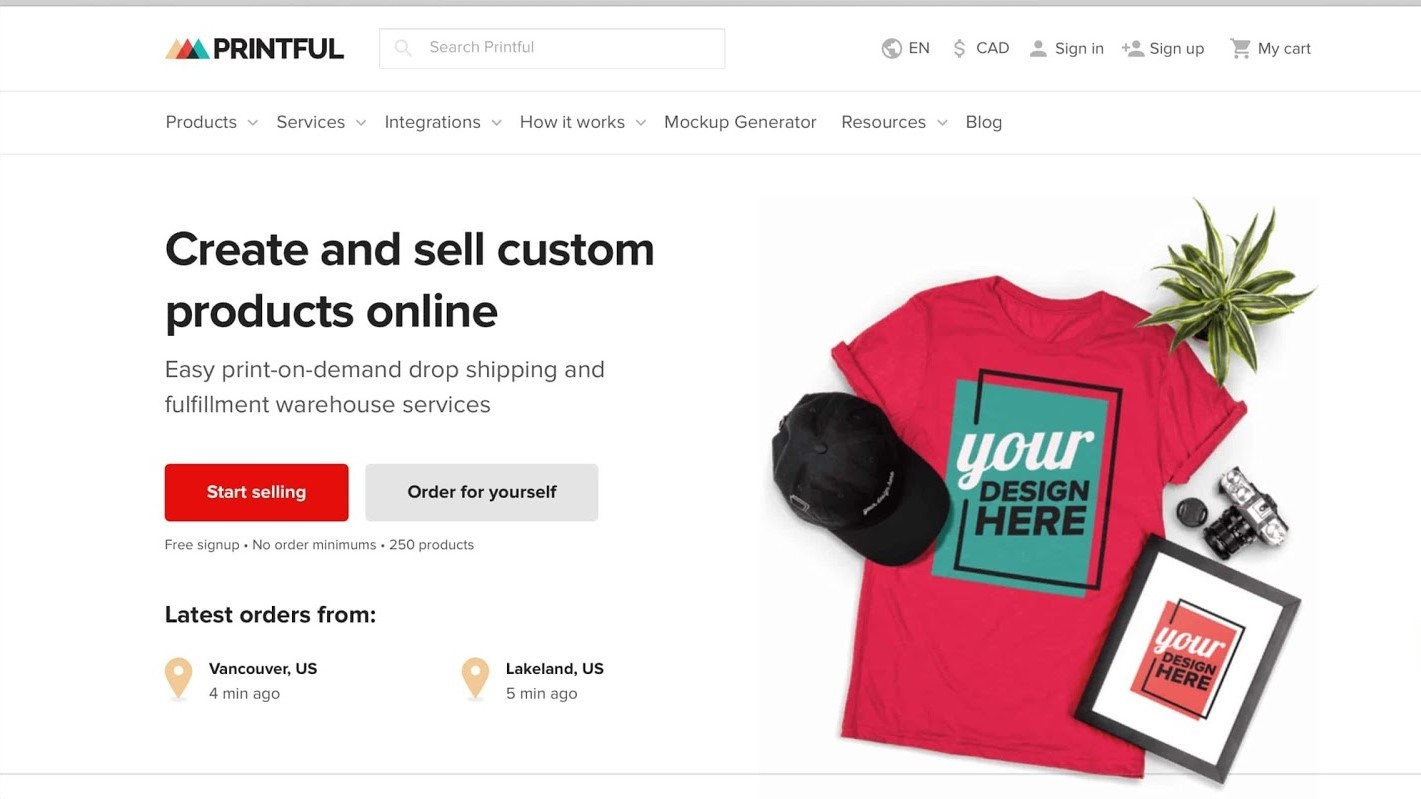This screenshot has width=1421, height=799.
Task: Click the Sign in person icon
Action: coord(1038,48)
